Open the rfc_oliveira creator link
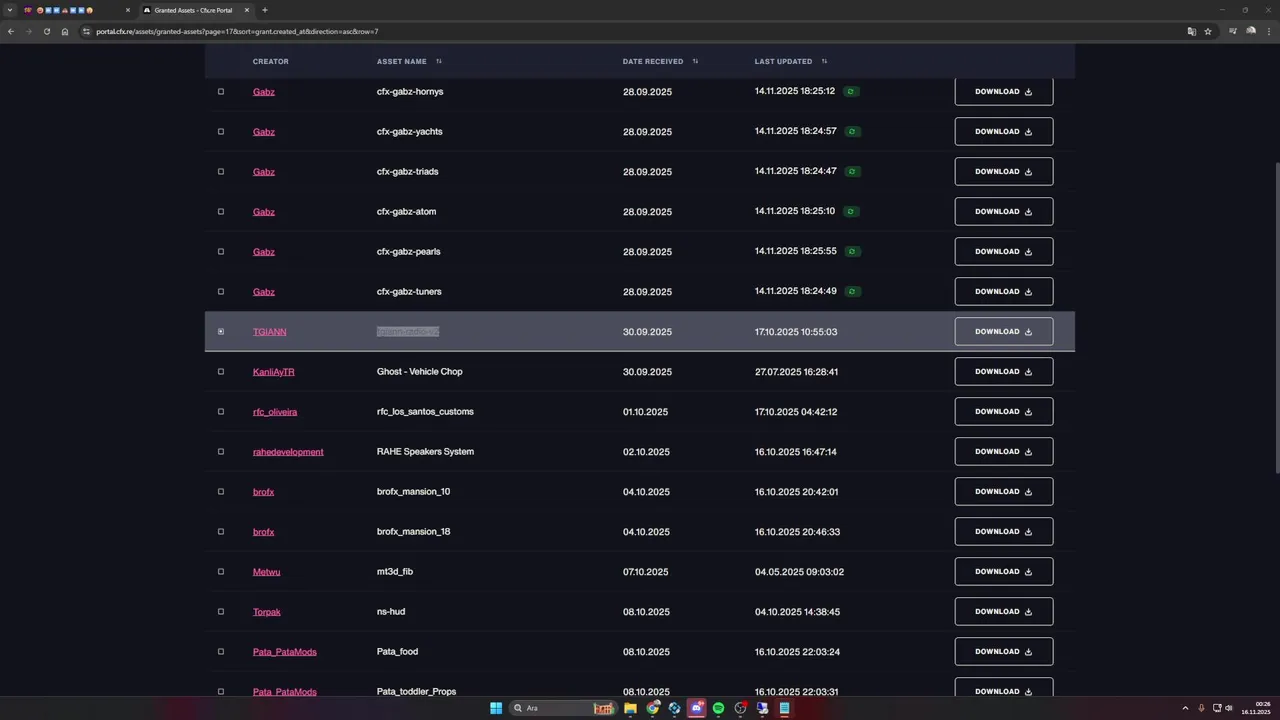Image resolution: width=1280 pixels, height=720 pixels. [275, 412]
